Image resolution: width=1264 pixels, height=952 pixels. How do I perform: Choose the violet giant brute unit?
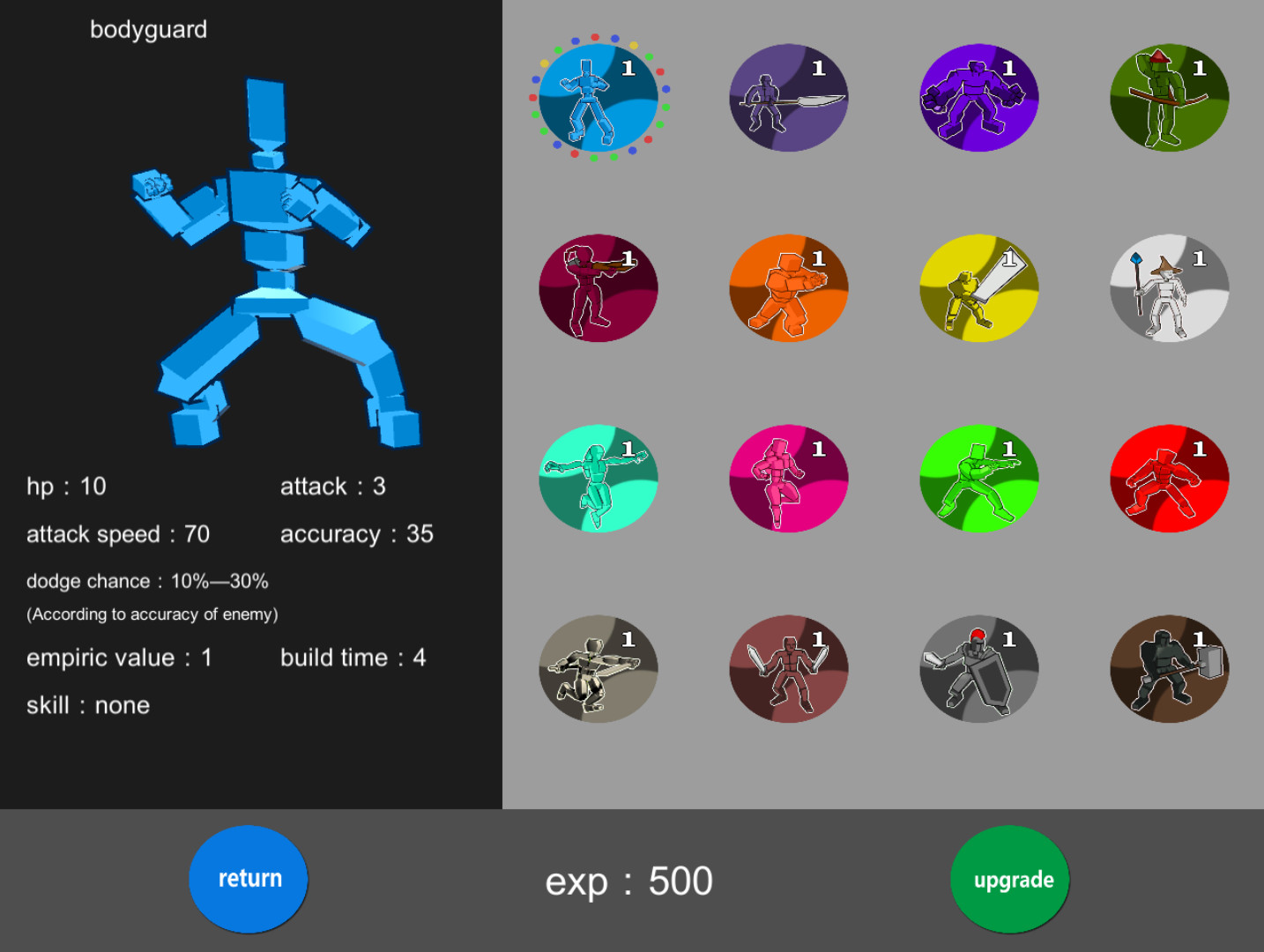pyautogui.click(x=978, y=98)
